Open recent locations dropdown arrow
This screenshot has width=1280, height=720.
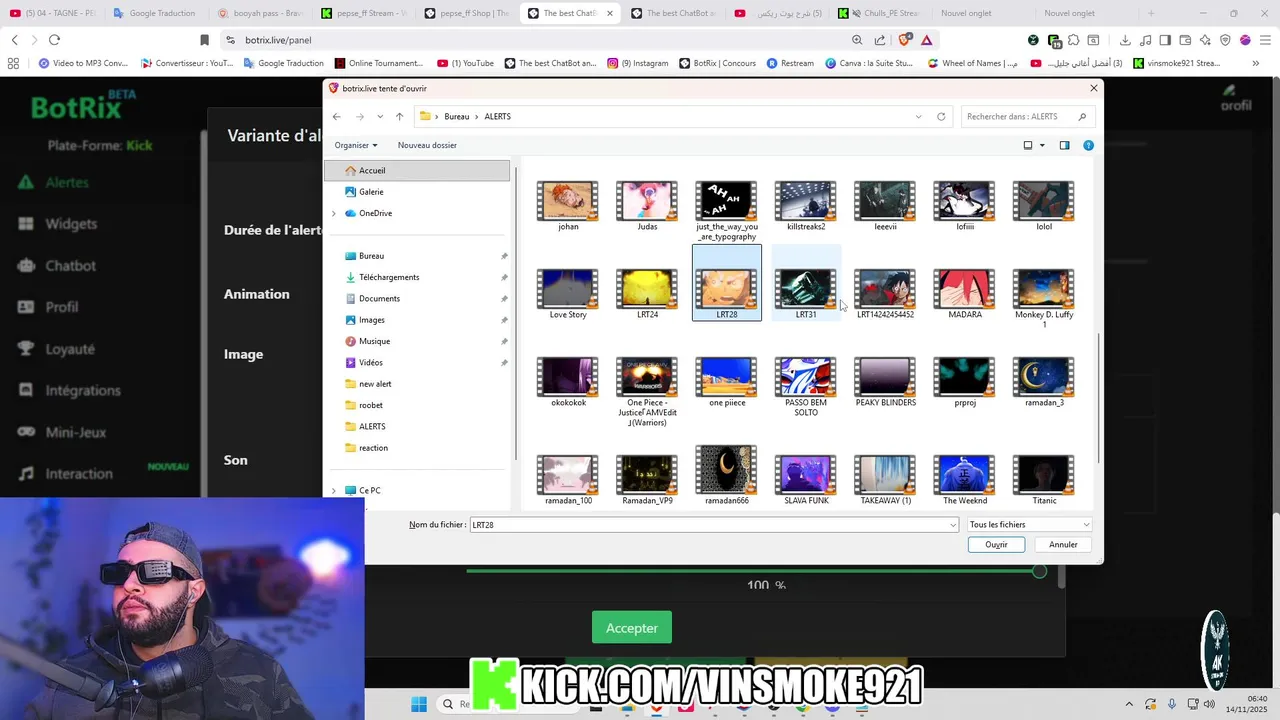[380, 117]
